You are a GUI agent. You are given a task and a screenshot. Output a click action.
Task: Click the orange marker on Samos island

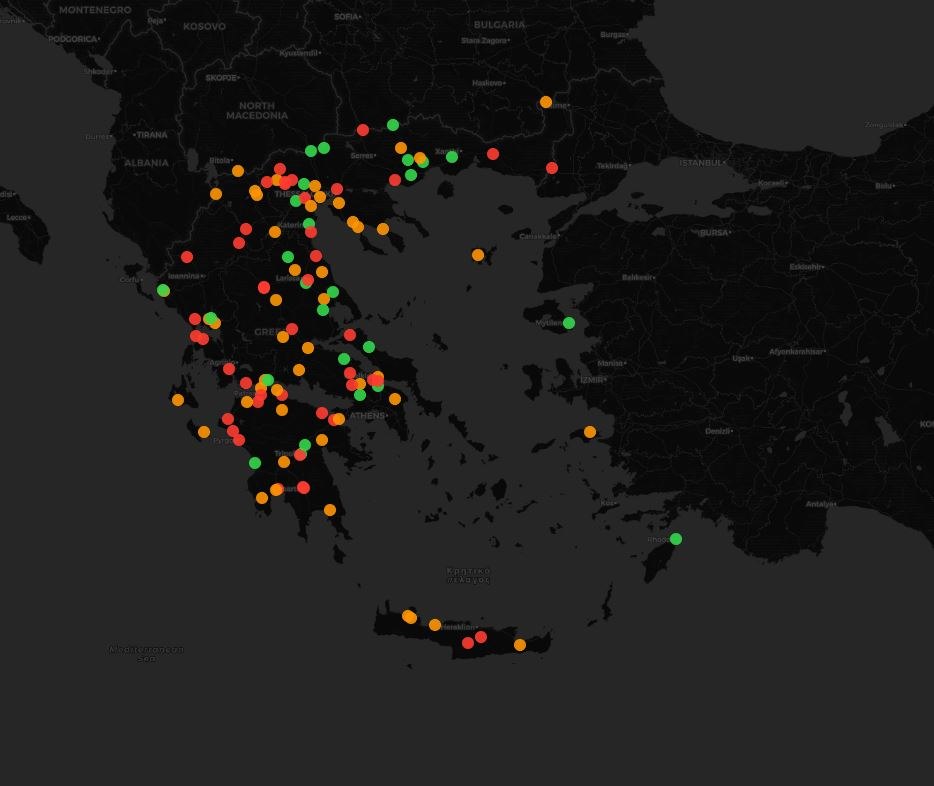click(590, 432)
